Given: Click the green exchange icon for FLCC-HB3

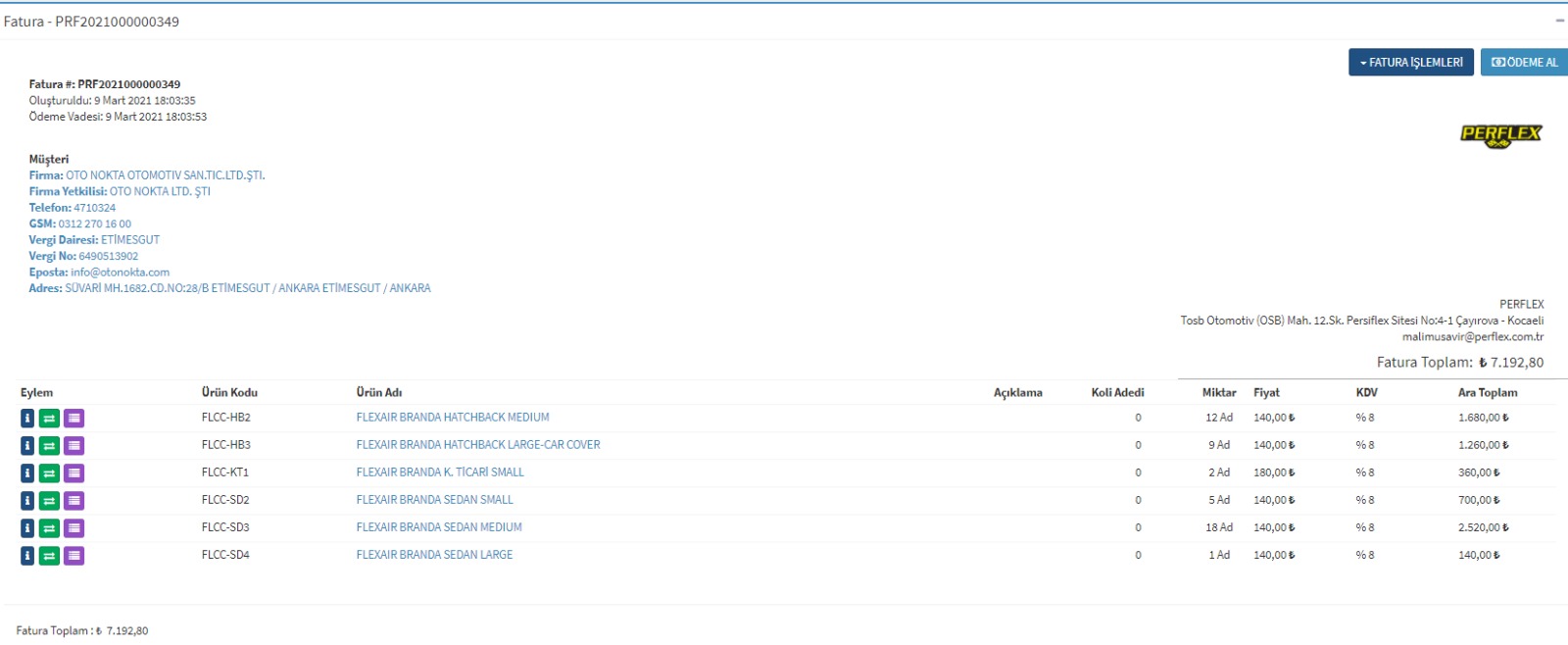Looking at the screenshot, I should tap(49, 446).
